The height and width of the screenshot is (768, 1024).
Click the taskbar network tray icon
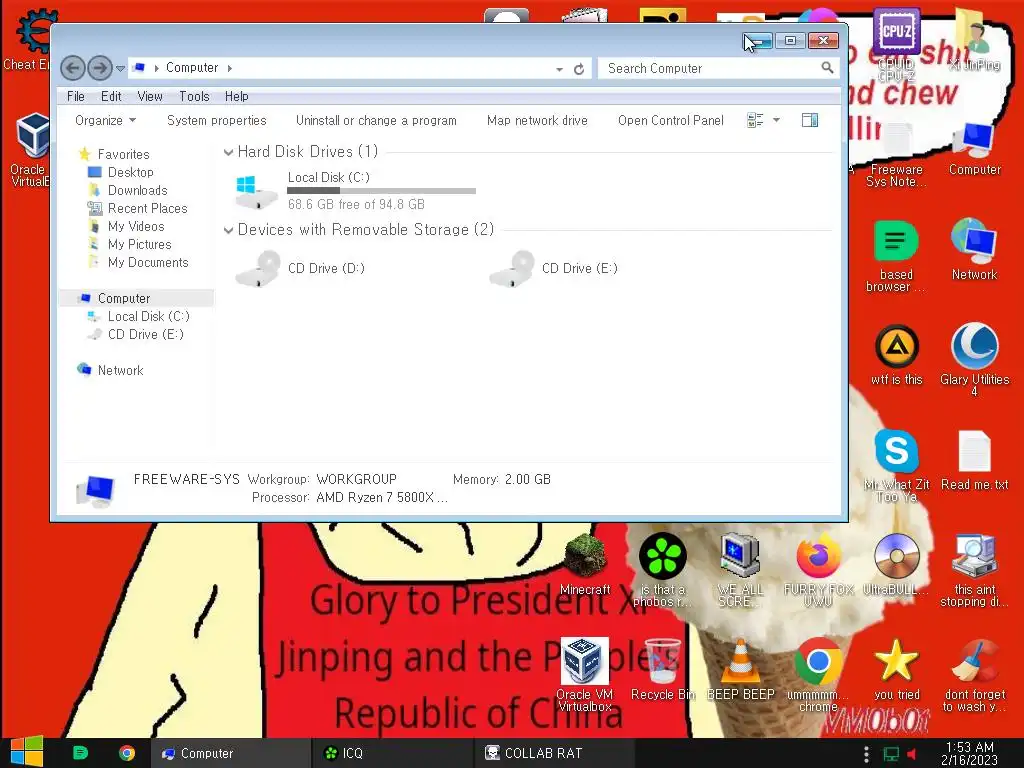coord(891,754)
